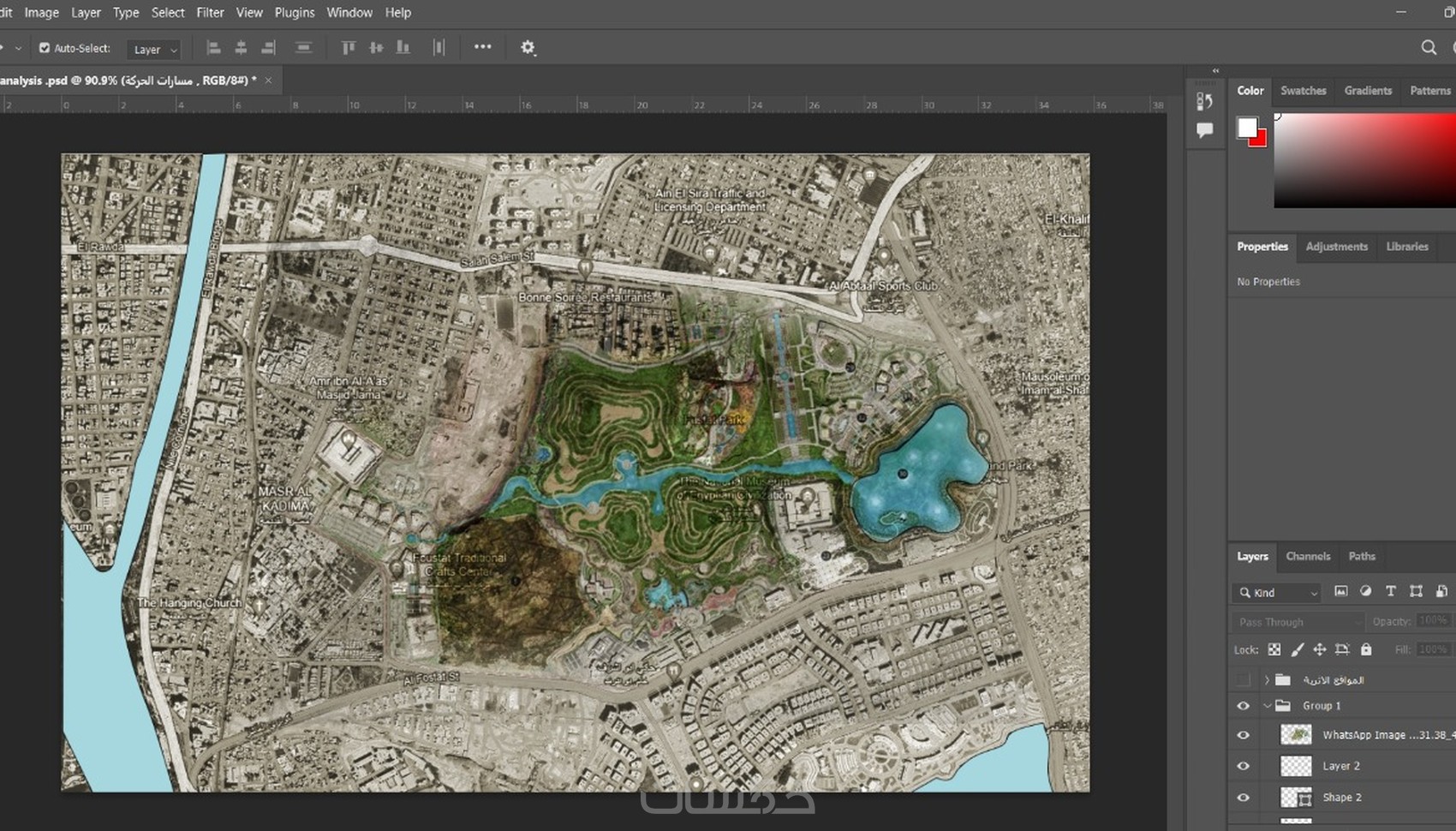Image resolution: width=1456 pixels, height=831 pixels.
Task: Click the search magnifier icon
Action: click(x=1429, y=48)
